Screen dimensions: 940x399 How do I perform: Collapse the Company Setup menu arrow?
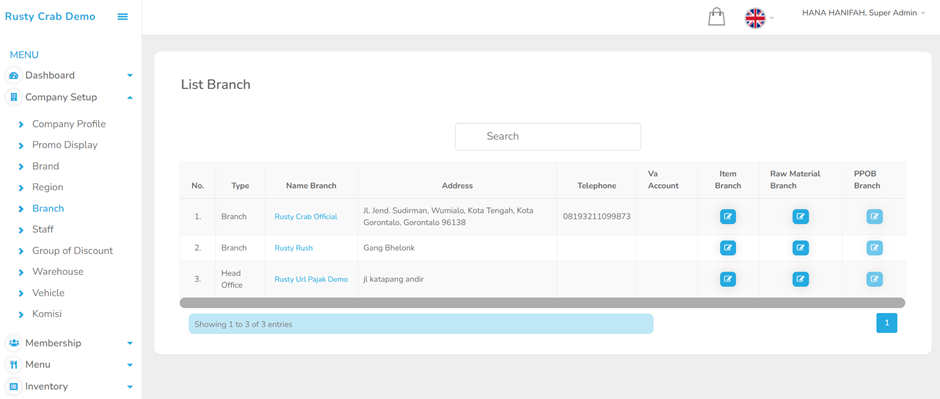129,97
